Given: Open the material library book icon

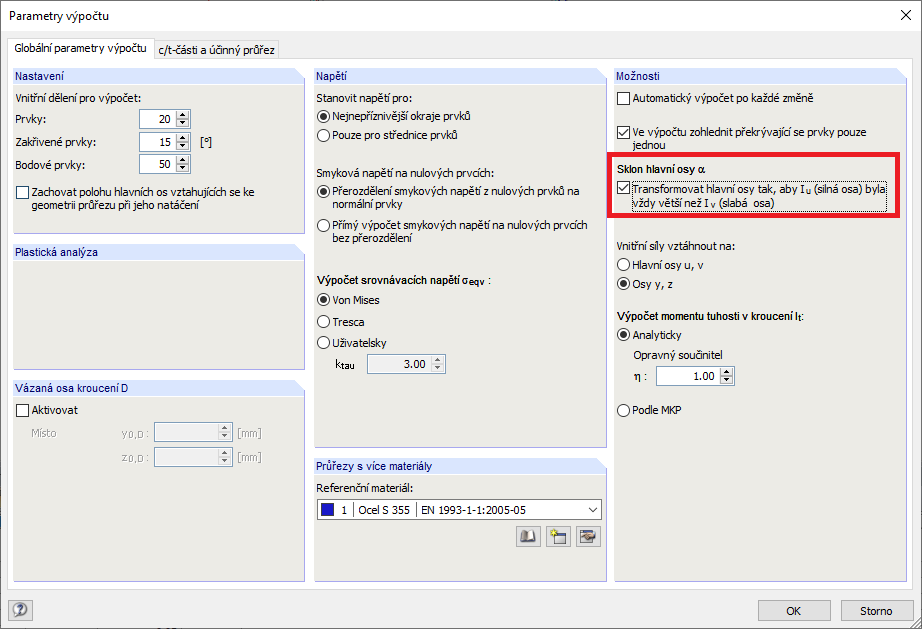Looking at the screenshot, I should [528, 536].
